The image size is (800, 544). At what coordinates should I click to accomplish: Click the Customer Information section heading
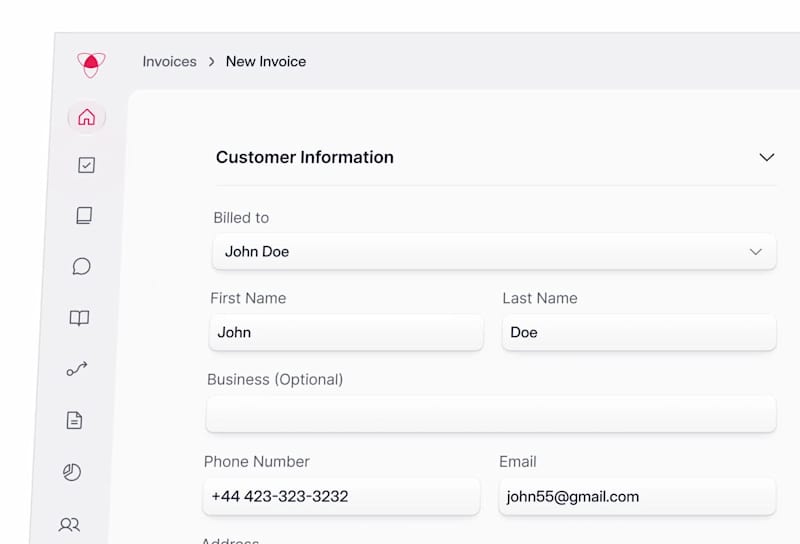coord(305,157)
